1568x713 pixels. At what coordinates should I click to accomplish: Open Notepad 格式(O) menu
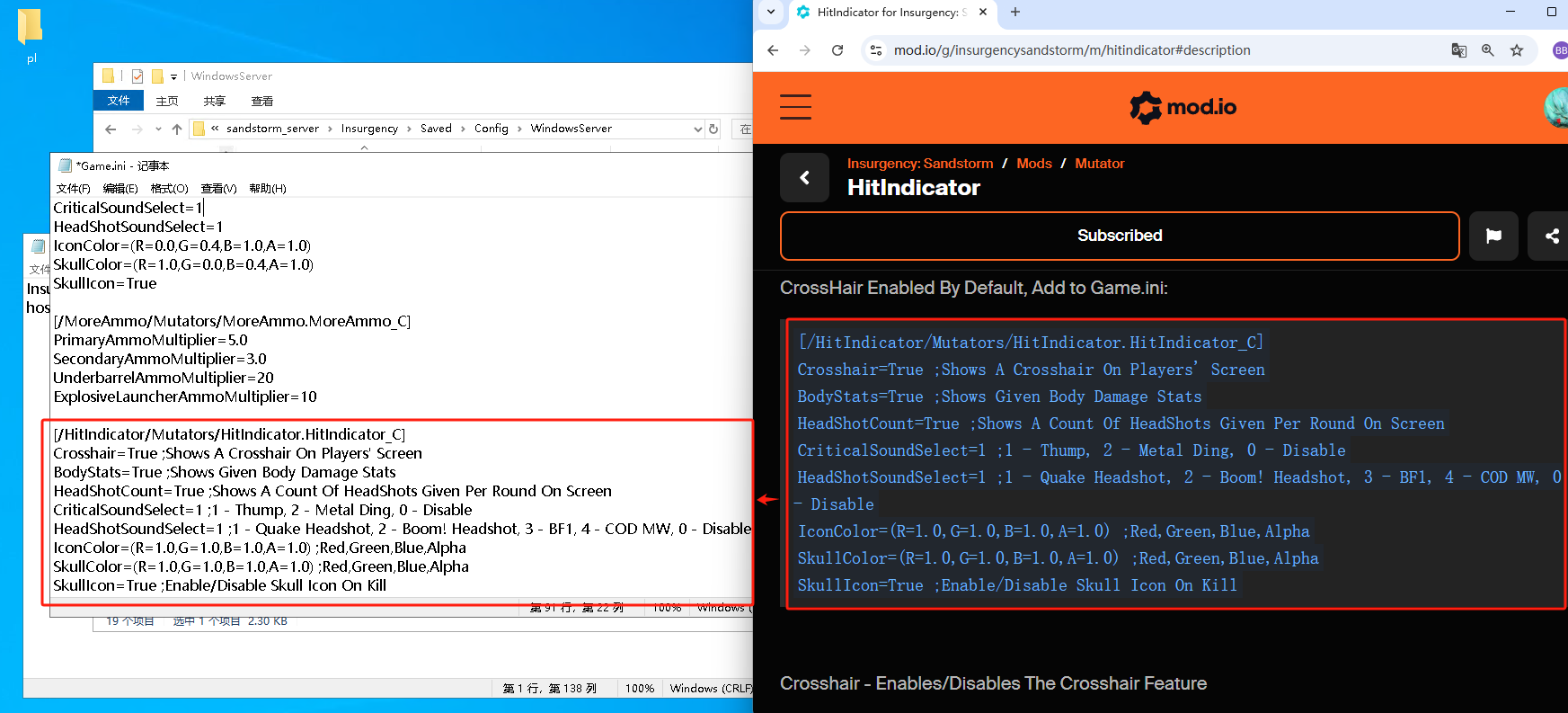point(169,189)
